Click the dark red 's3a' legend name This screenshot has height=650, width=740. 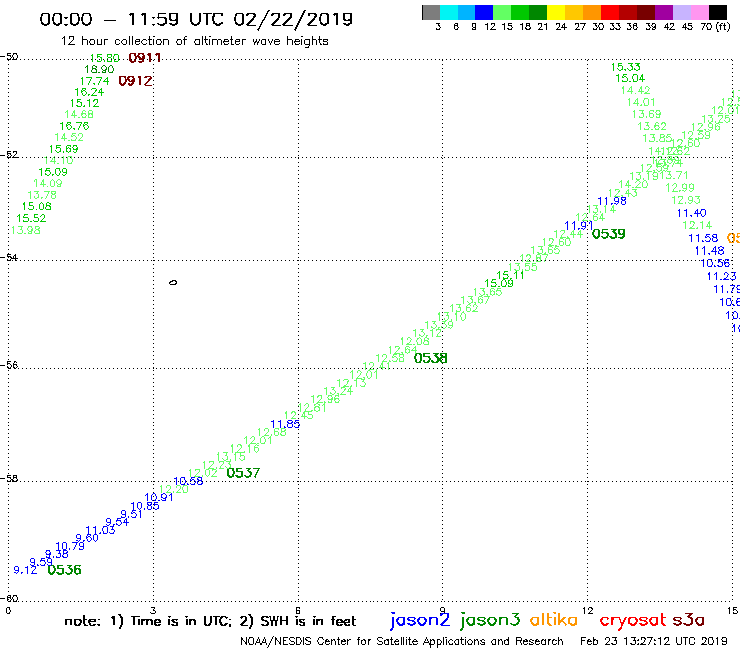point(689,620)
